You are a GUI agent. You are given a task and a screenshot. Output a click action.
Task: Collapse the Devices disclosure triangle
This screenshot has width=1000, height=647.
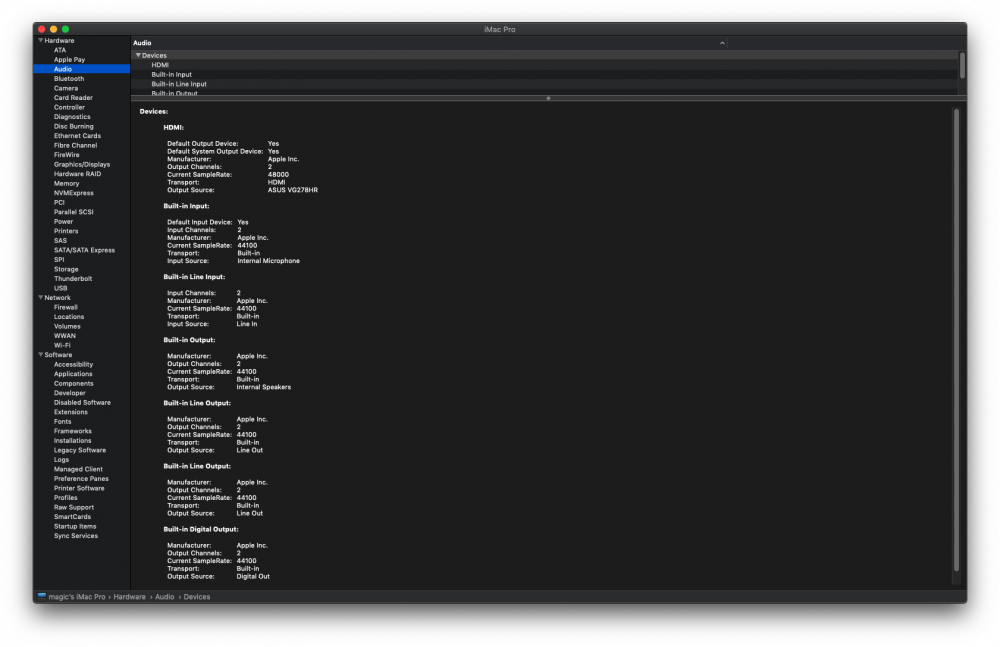(x=138, y=56)
